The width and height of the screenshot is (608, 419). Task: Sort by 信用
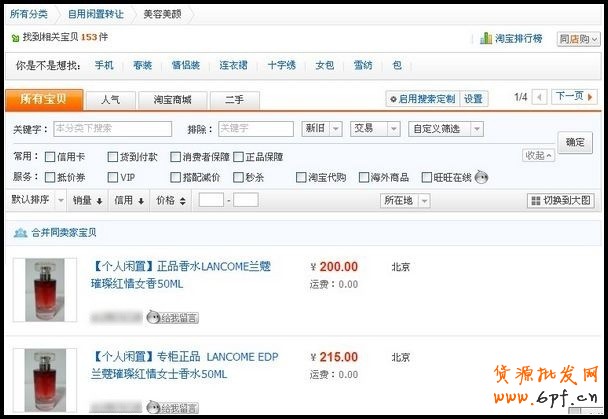[129, 200]
